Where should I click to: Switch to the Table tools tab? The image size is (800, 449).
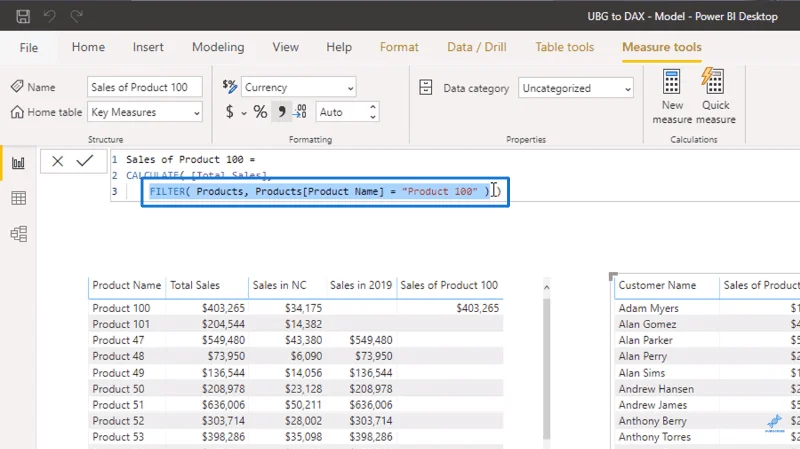coord(564,47)
